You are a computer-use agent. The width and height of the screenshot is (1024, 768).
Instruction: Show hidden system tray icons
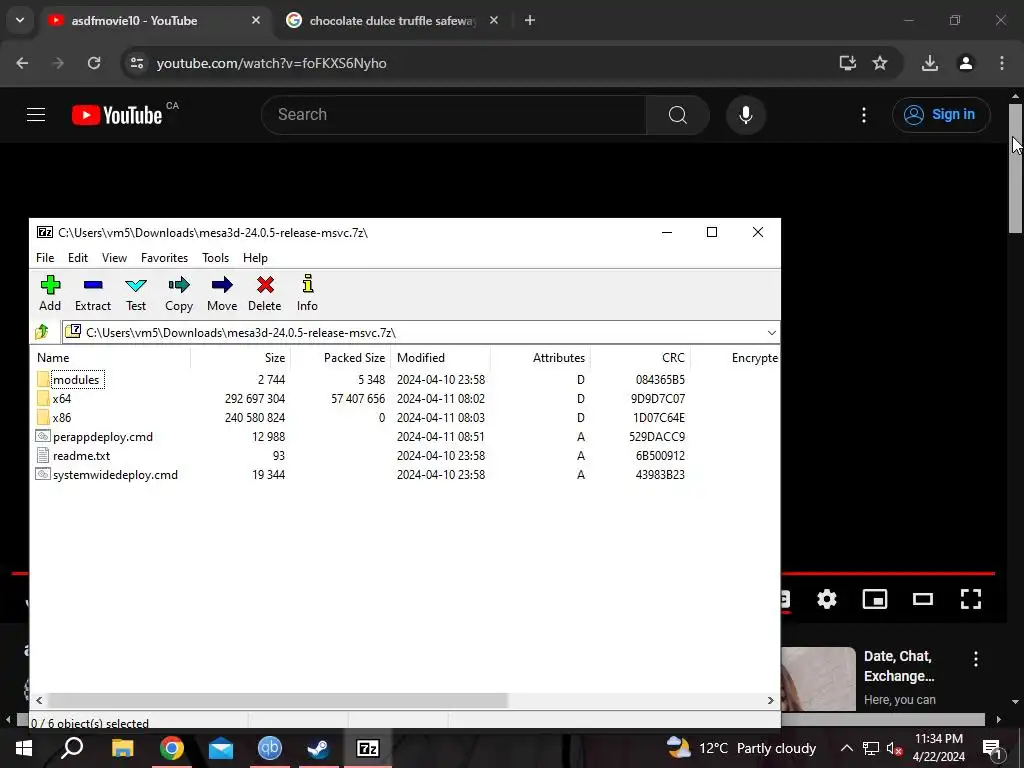point(846,748)
